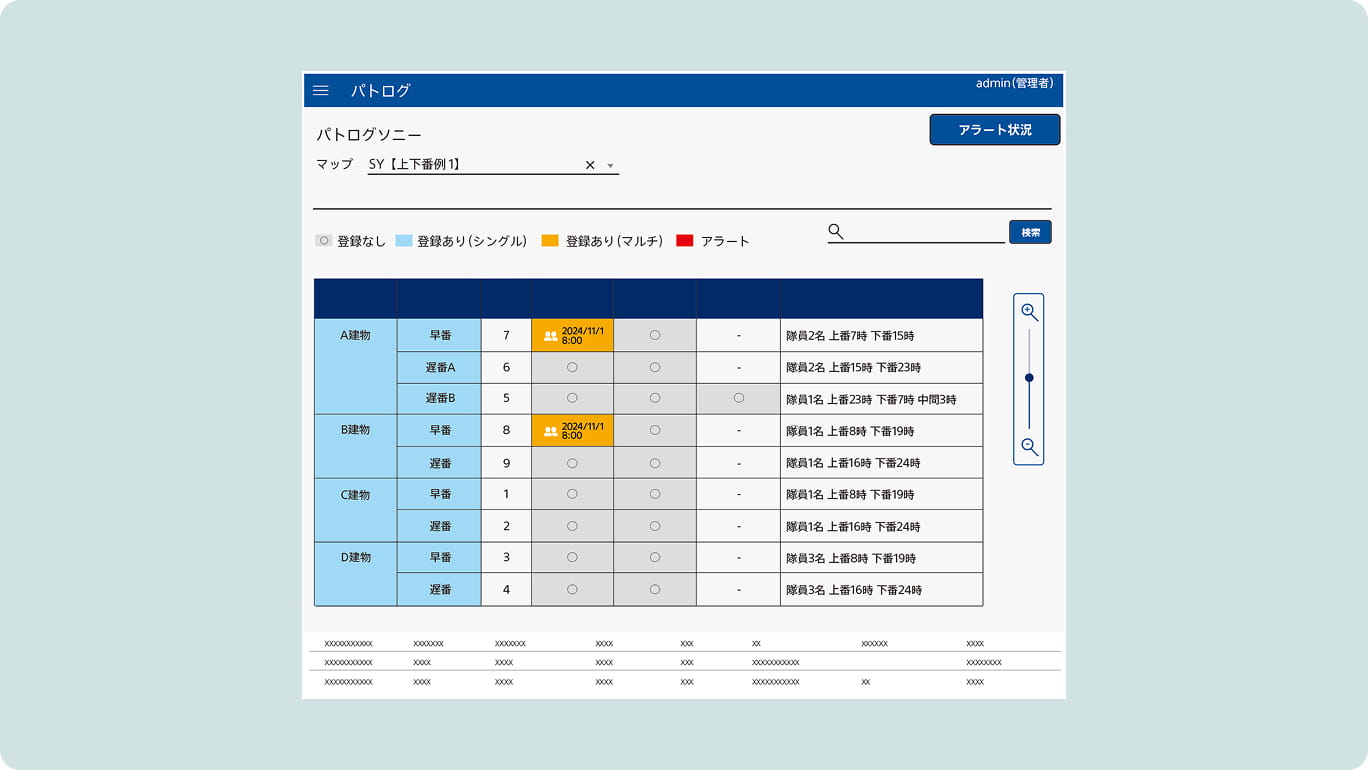Open the アラート状況 button

tap(994, 130)
